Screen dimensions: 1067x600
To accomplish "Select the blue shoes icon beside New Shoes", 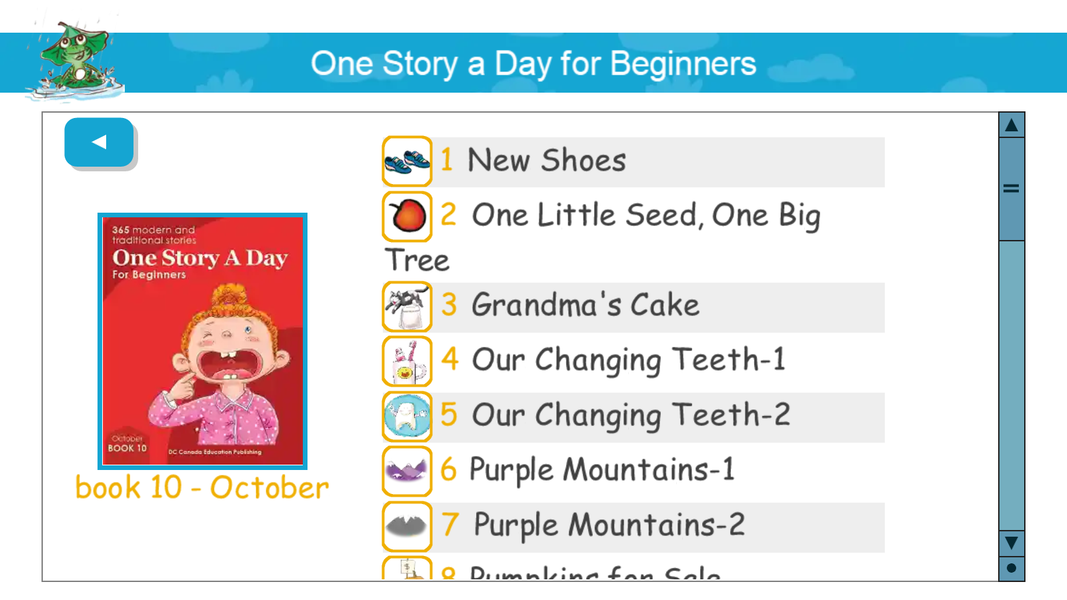I will [405, 160].
